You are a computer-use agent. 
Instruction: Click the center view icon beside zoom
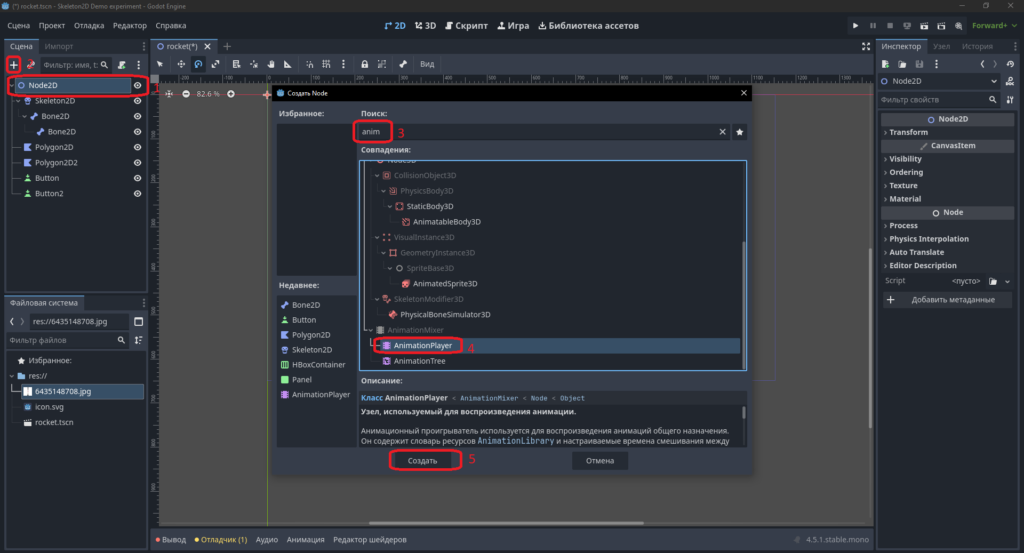[169, 94]
